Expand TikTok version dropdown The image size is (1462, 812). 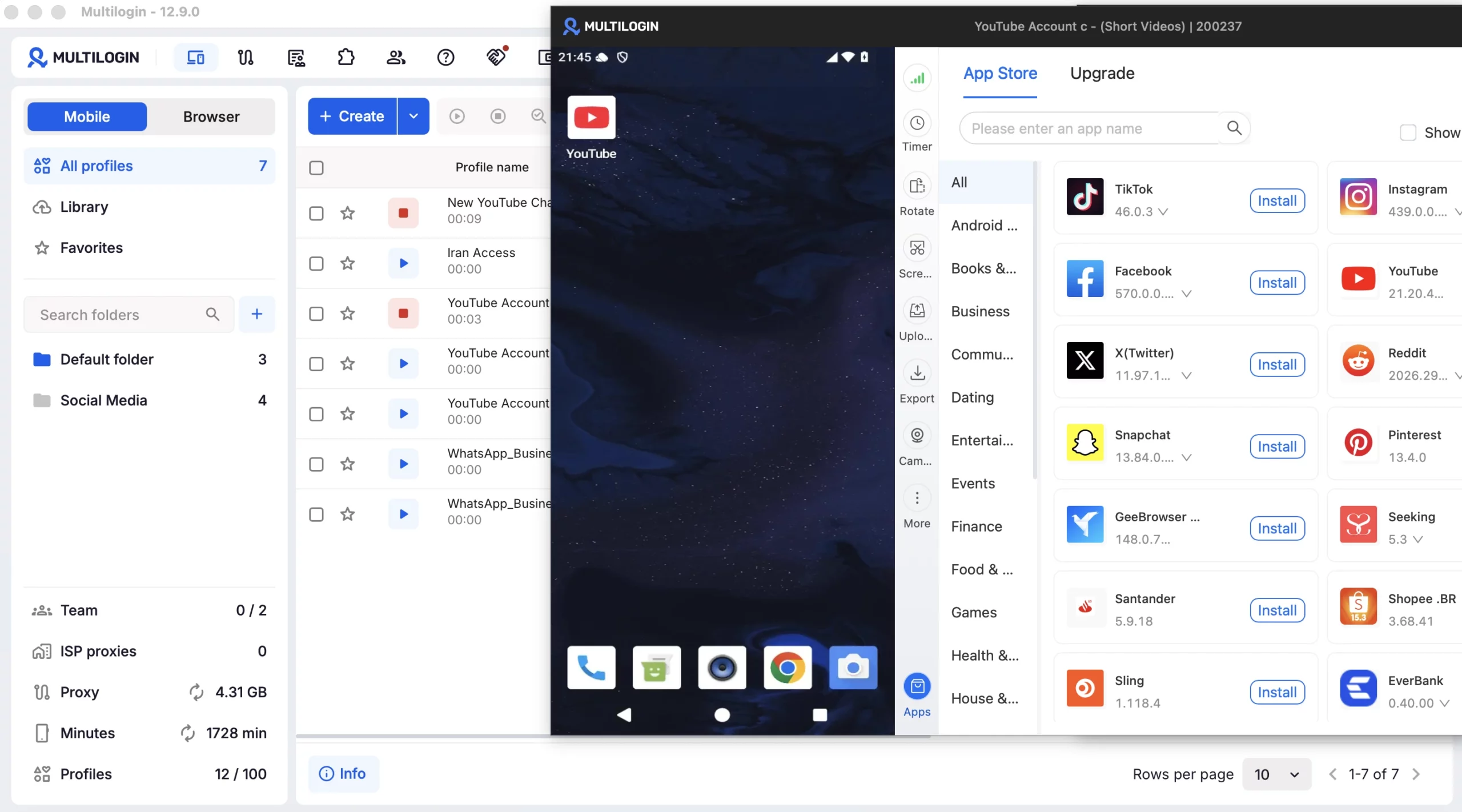coord(1163,212)
